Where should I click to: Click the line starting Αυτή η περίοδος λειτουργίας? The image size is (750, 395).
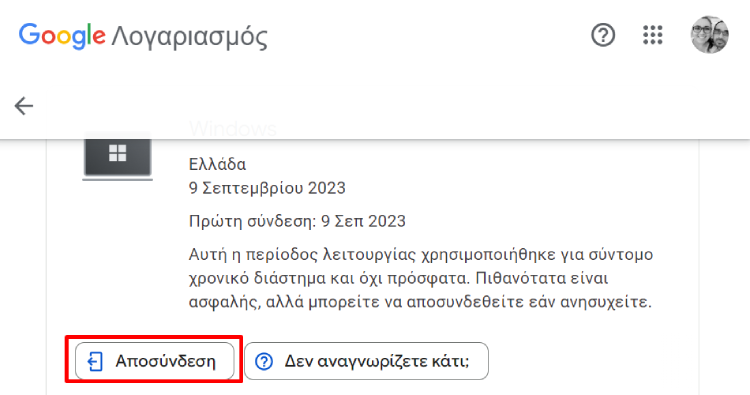point(421,255)
